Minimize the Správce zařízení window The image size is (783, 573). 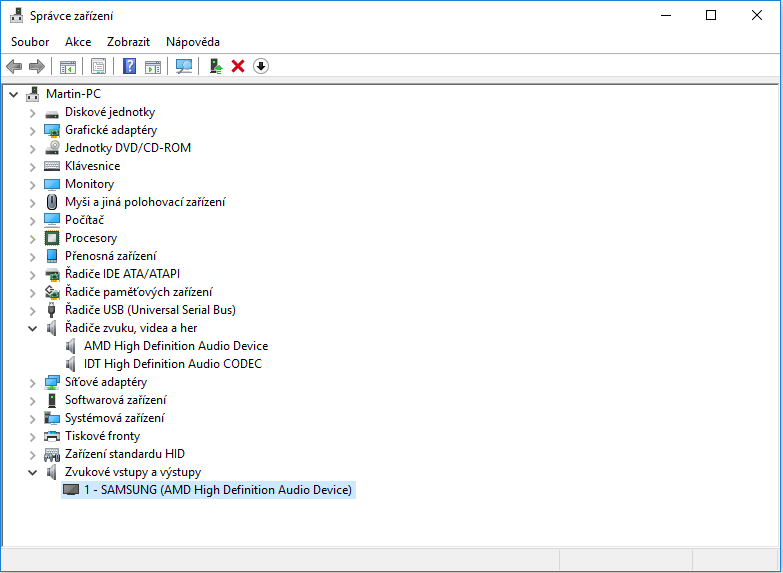(x=666, y=15)
